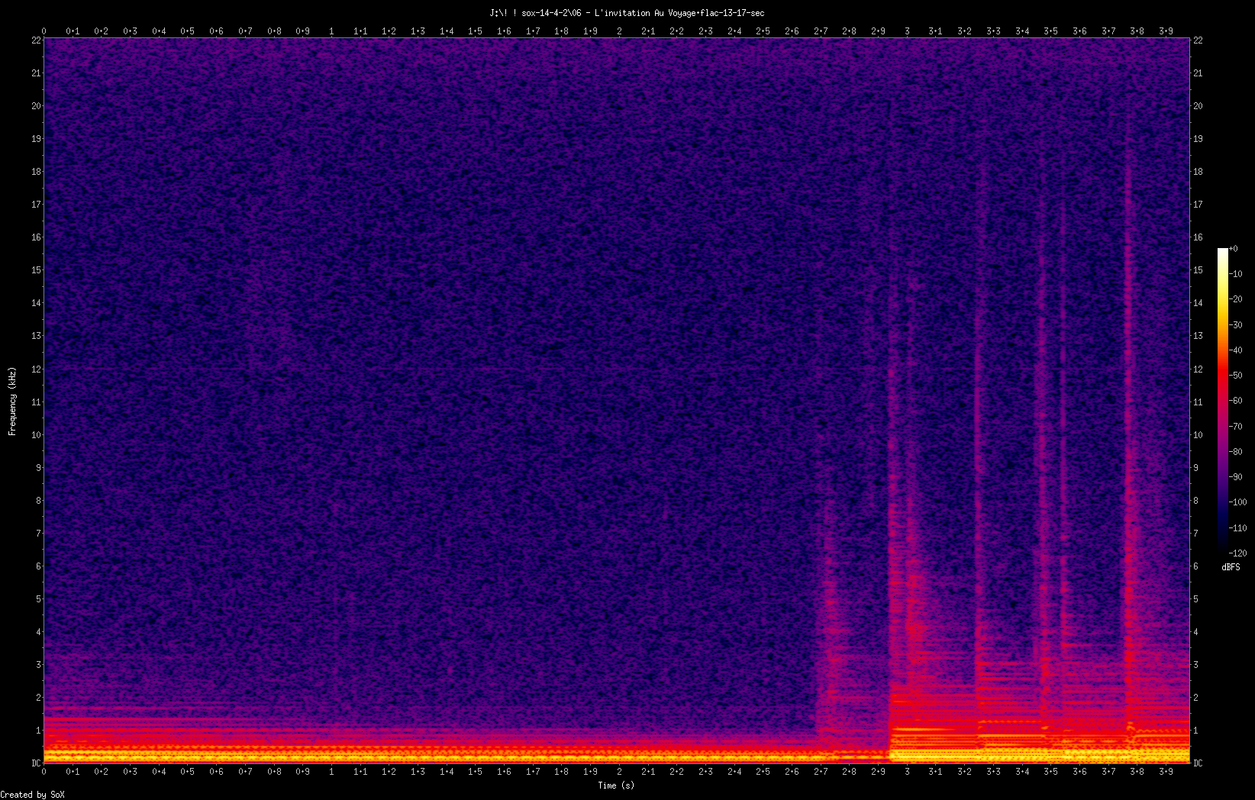
Task: Click the "Frequency (kHz)" axis label
Action: (x=12, y=400)
